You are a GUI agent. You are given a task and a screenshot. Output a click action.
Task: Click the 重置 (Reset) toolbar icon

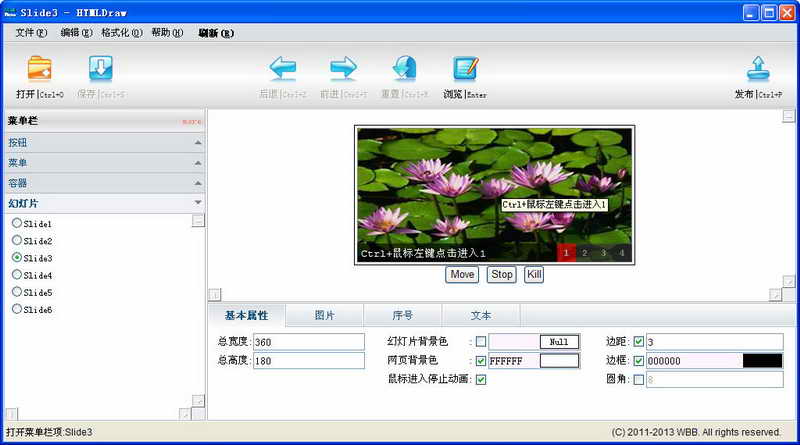point(404,69)
